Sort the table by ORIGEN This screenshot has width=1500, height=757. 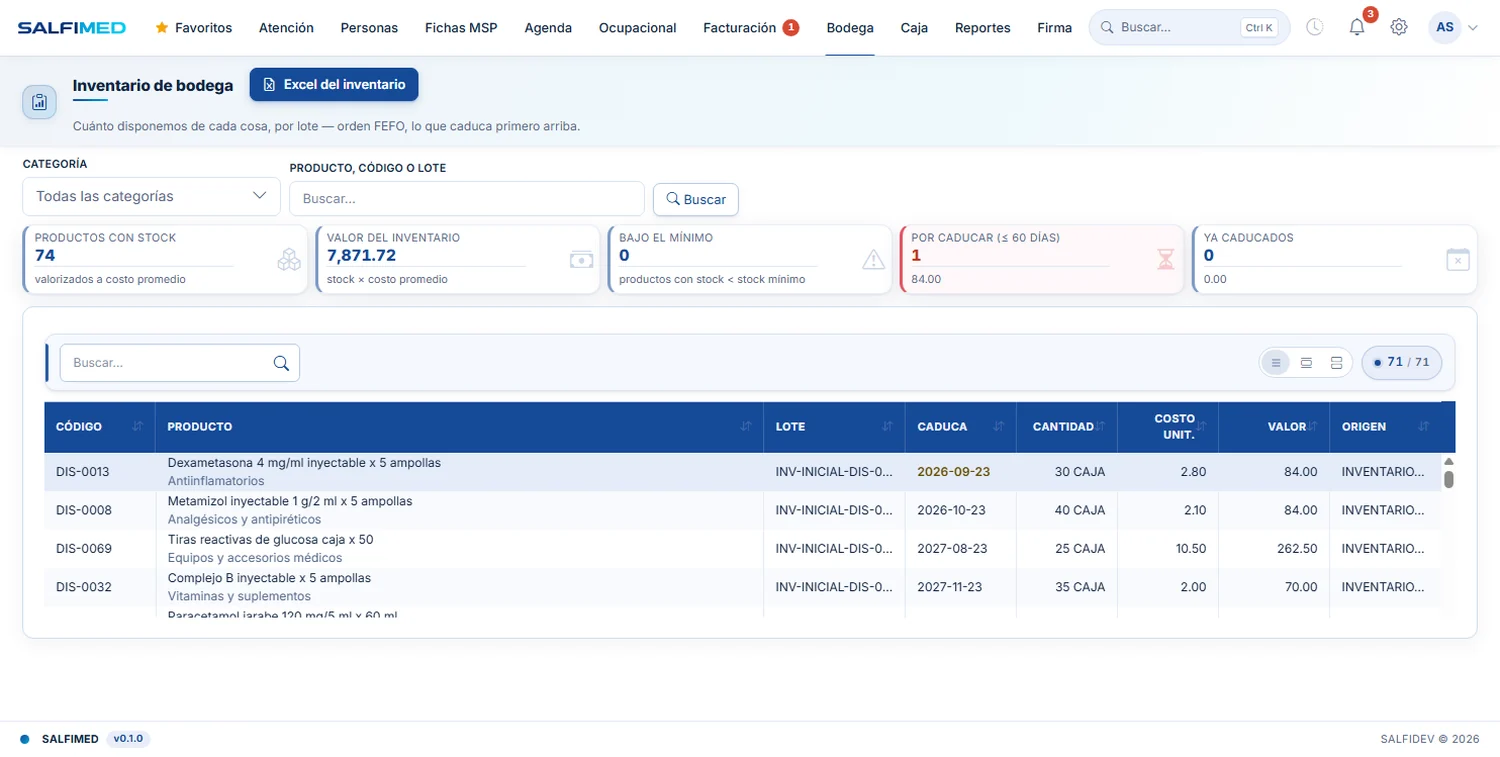tap(1424, 427)
